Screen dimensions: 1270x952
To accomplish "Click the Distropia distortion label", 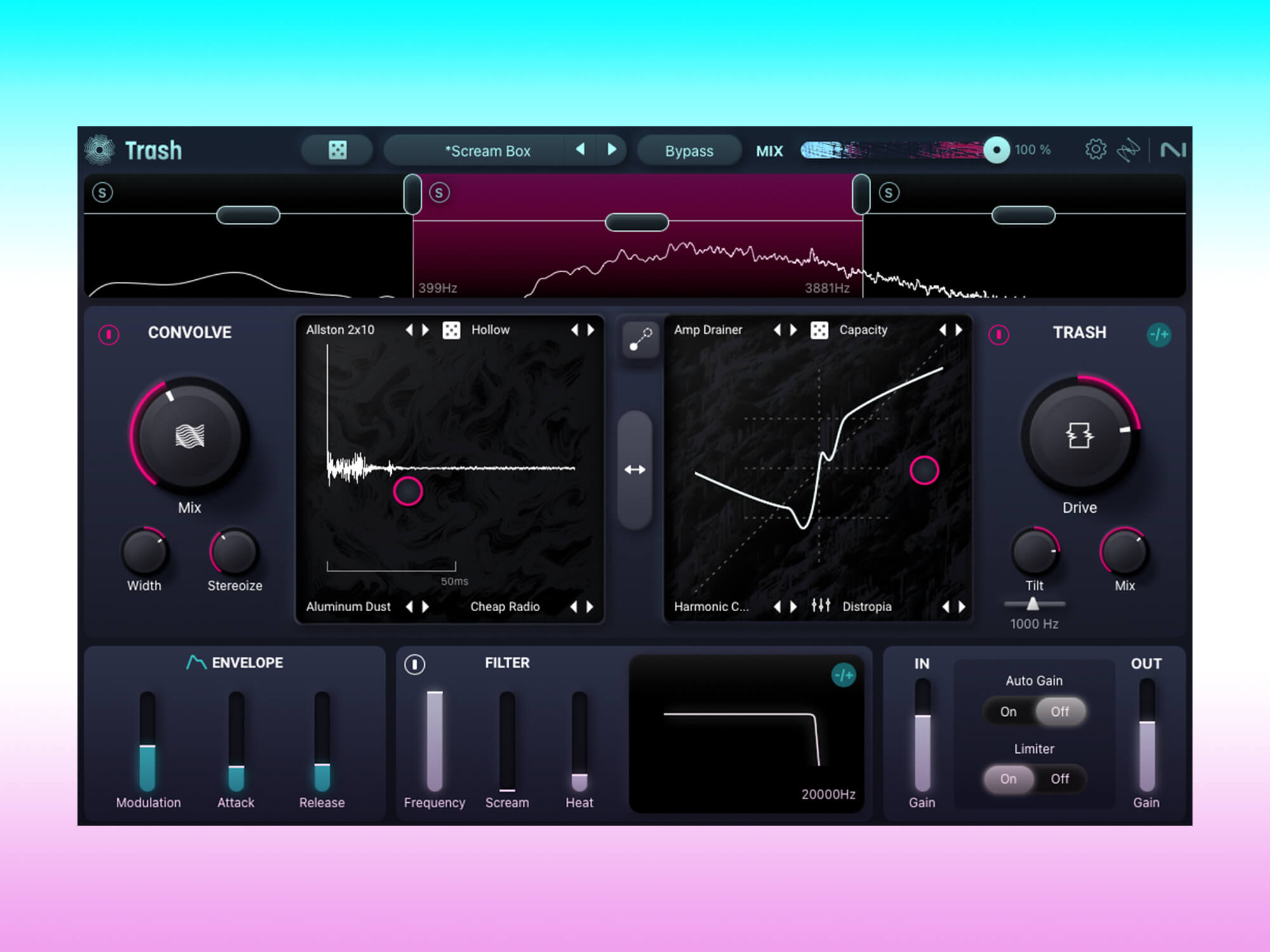I will [x=867, y=607].
